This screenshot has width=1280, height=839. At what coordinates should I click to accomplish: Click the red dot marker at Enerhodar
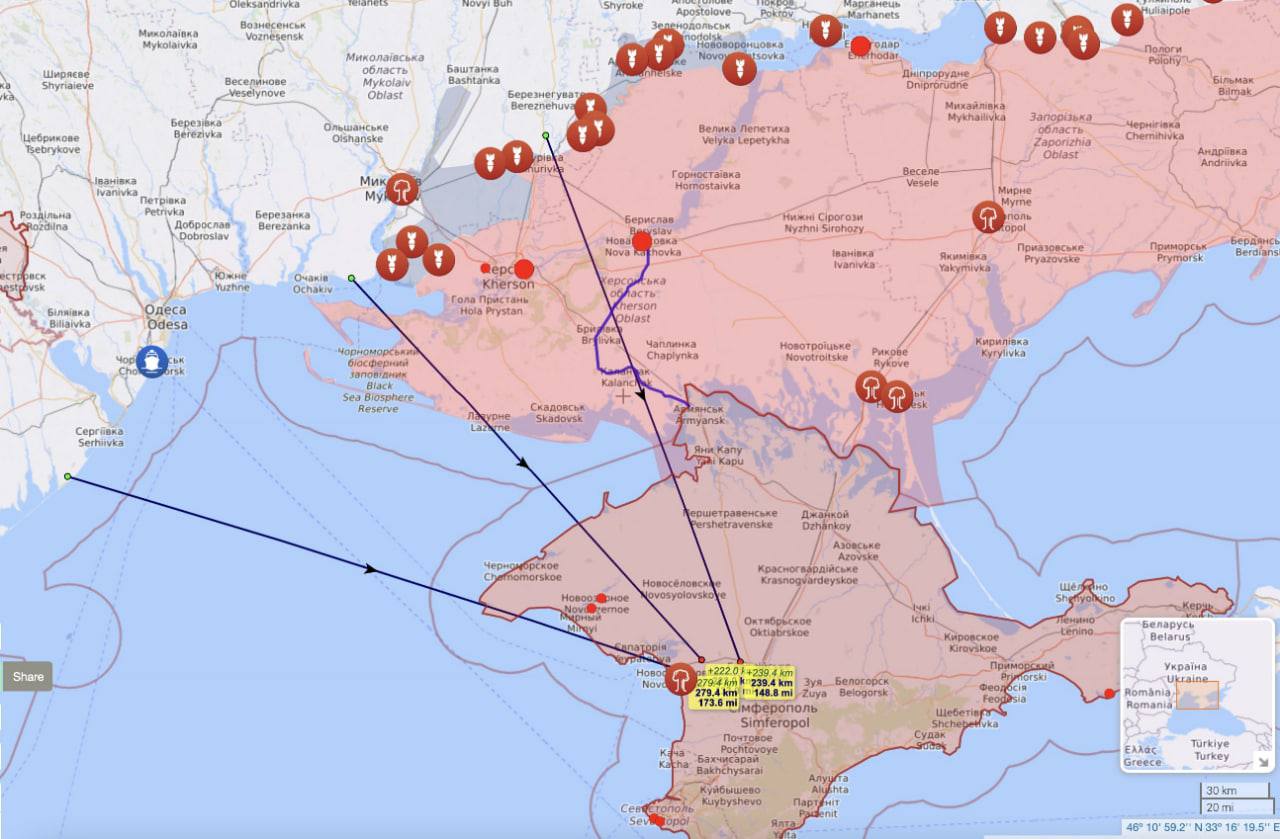pos(860,46)
